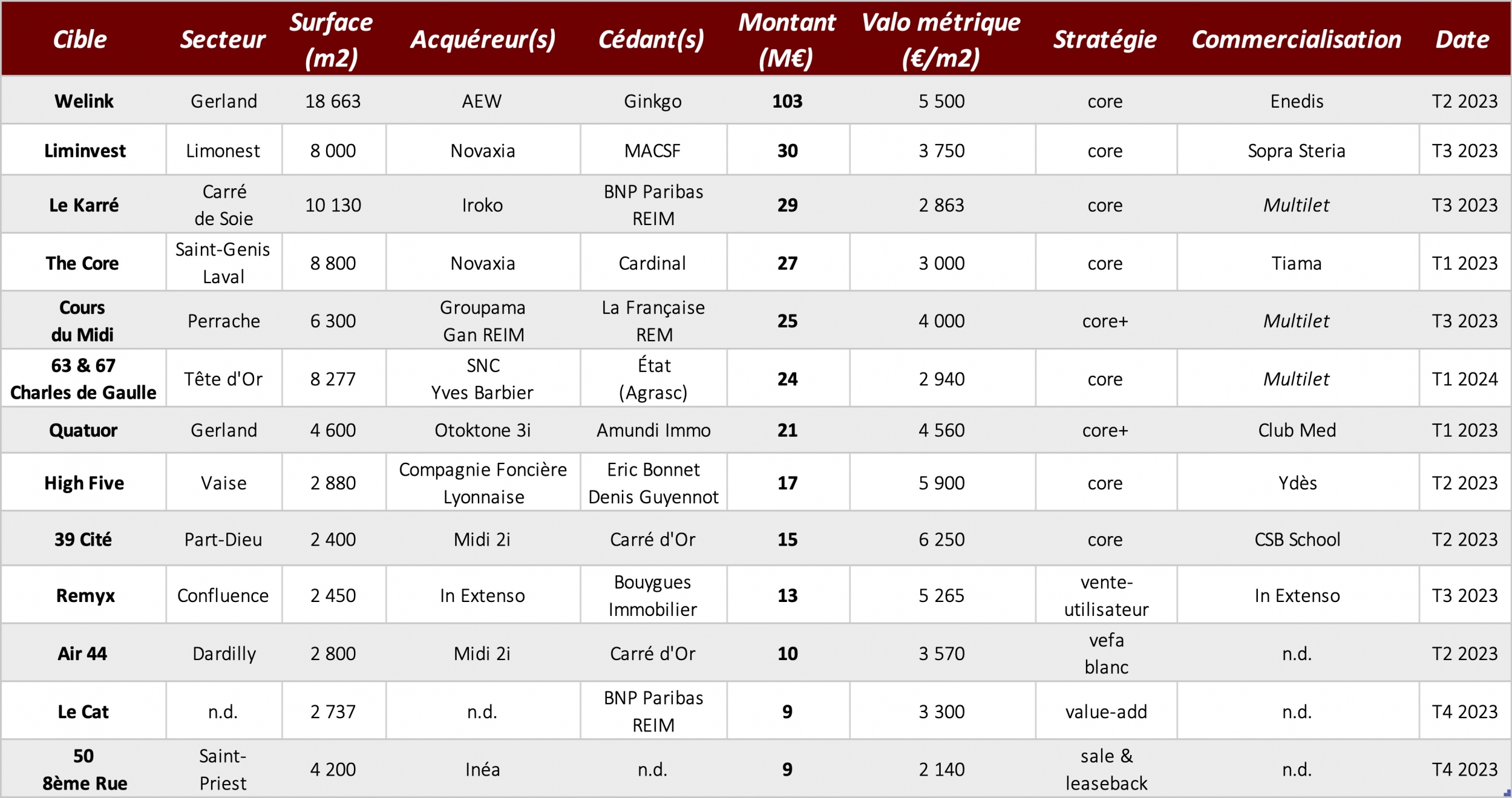Select the Welink row name cell
The image size is (1512, 798).
click(x=83, y=101)
